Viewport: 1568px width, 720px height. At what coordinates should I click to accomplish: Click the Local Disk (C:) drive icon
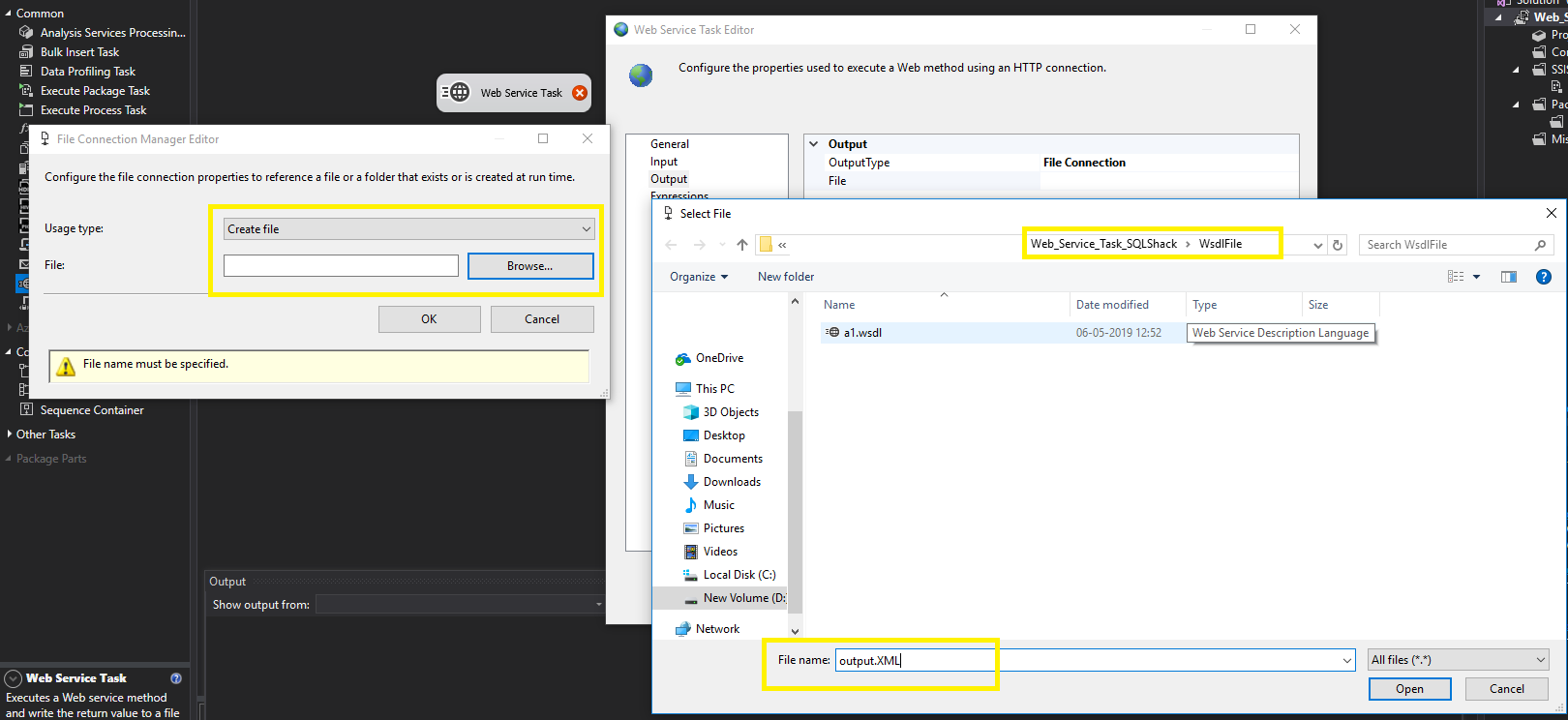pos(691,575)
